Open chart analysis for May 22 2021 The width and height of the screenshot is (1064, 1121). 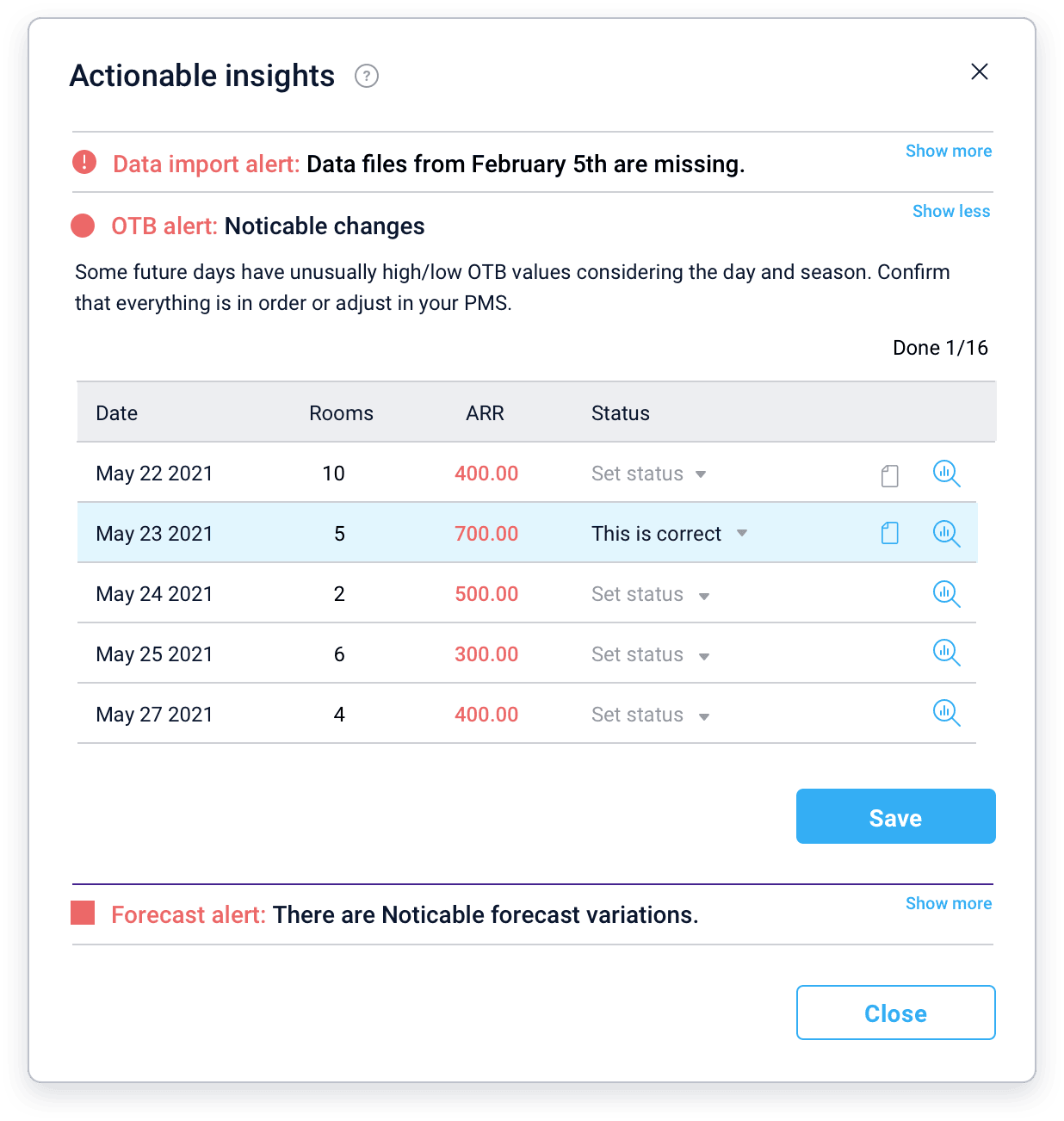[946, 474]
